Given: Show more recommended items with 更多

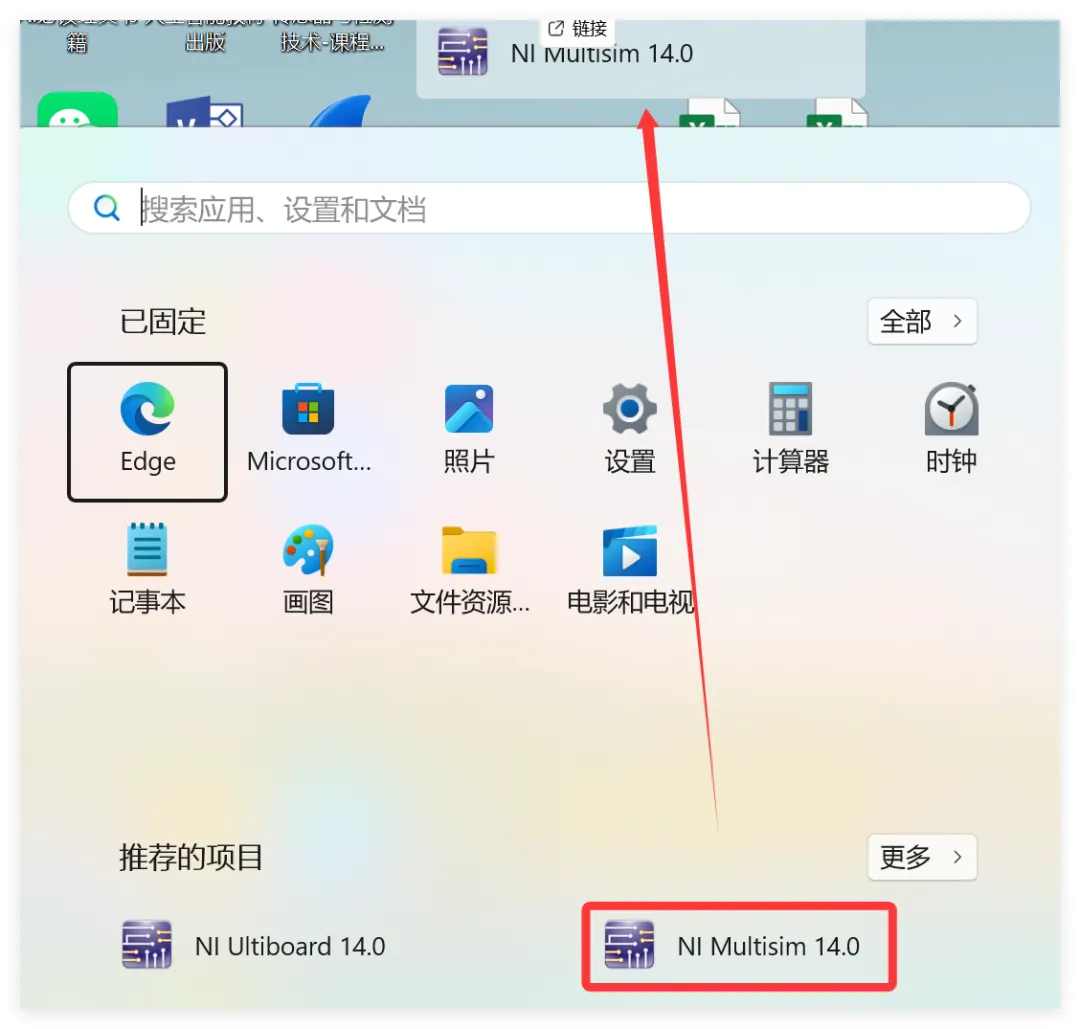Looking at the screenshot, I should (922, 857).
